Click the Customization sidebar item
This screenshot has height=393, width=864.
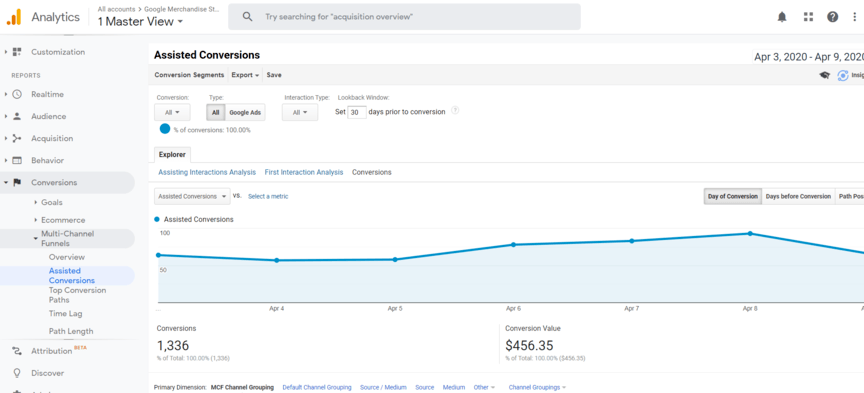tap(58, 52)
